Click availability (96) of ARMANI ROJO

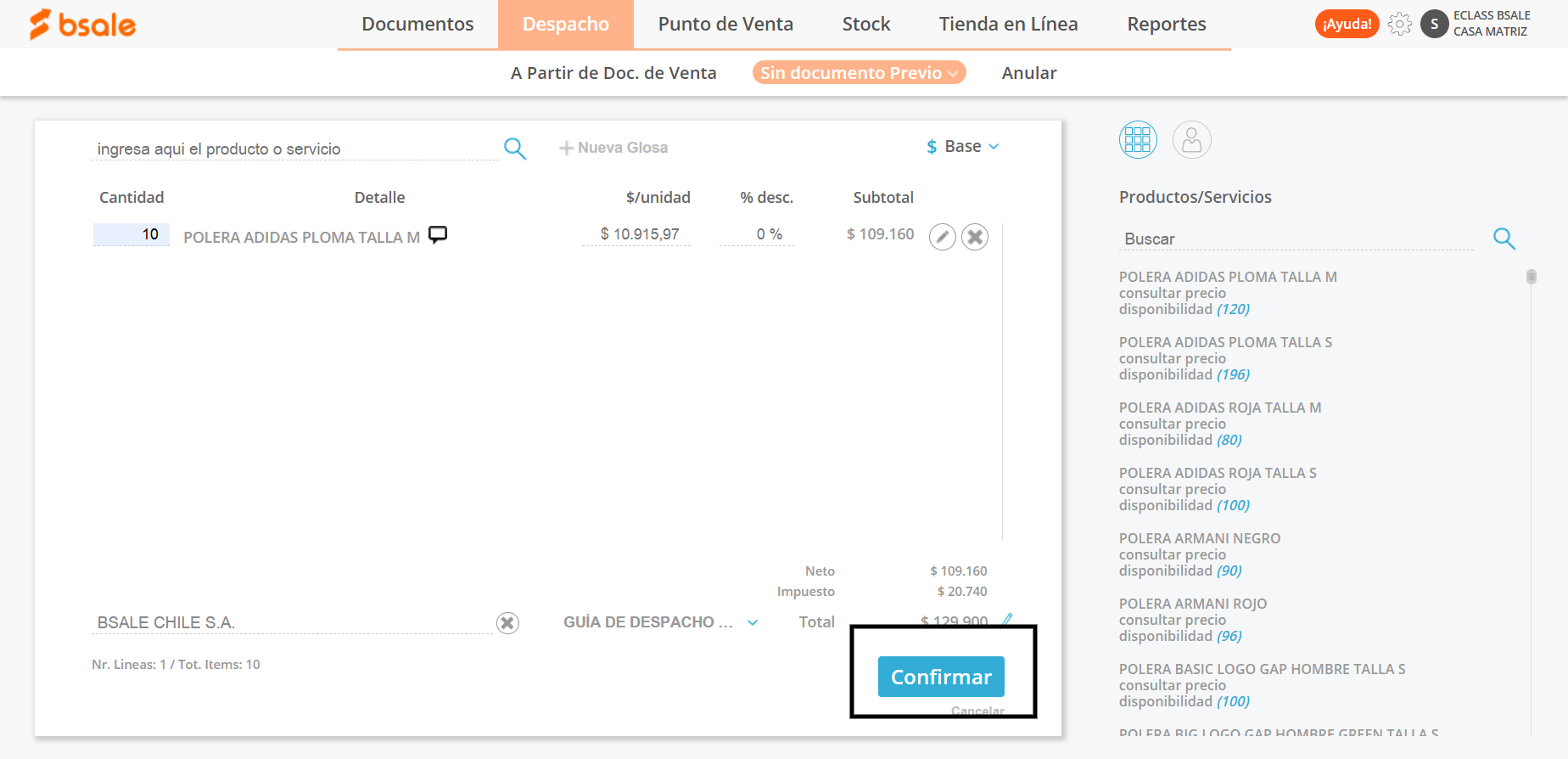point(1229,636)
